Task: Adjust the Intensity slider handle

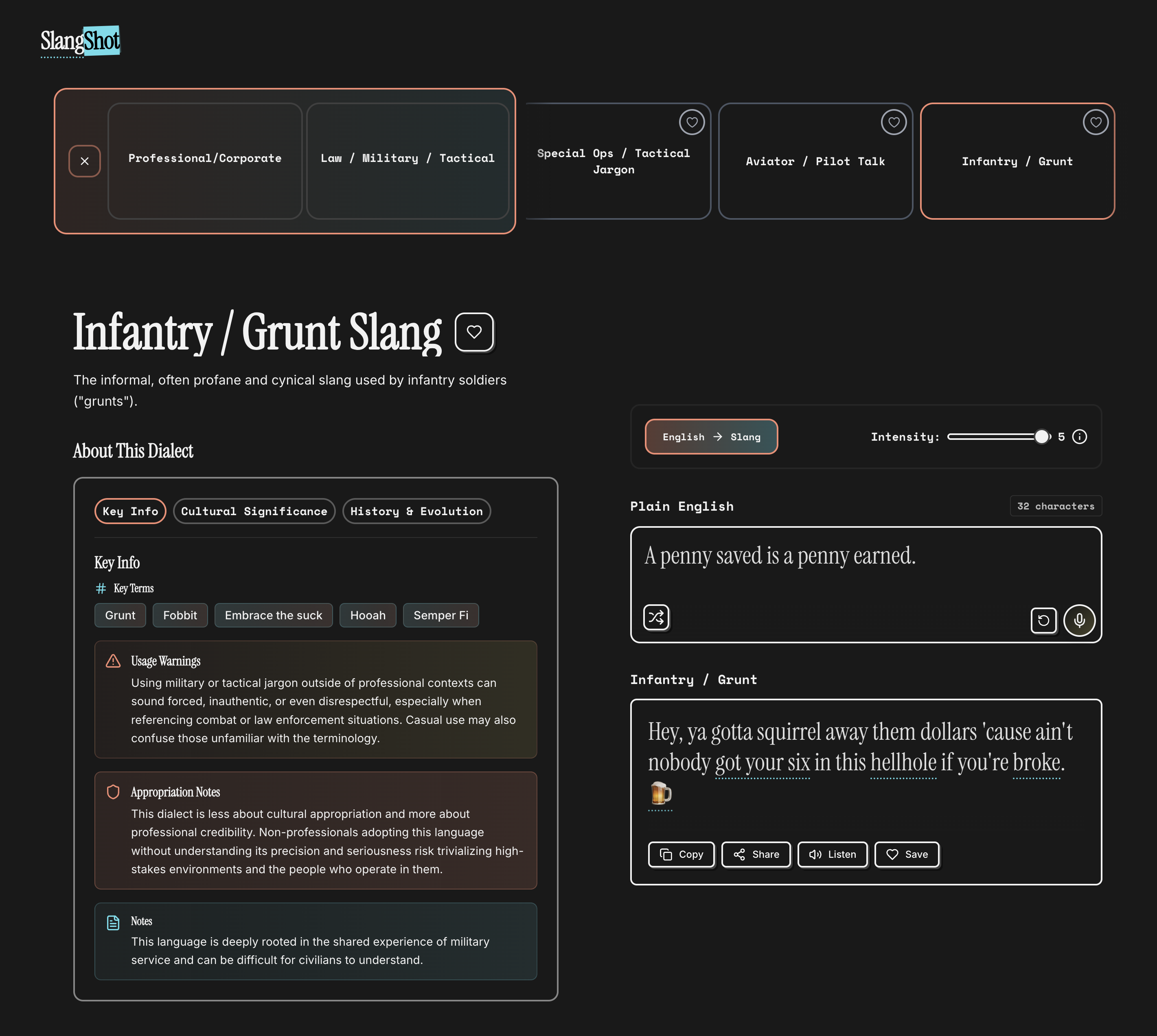Action: point(1041,437)
